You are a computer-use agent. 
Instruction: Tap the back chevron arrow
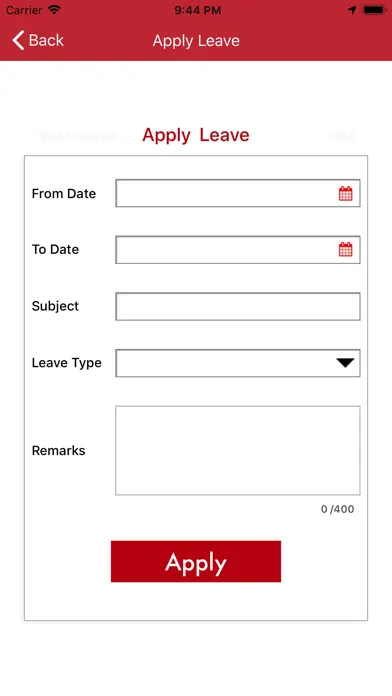pos(18,40)
